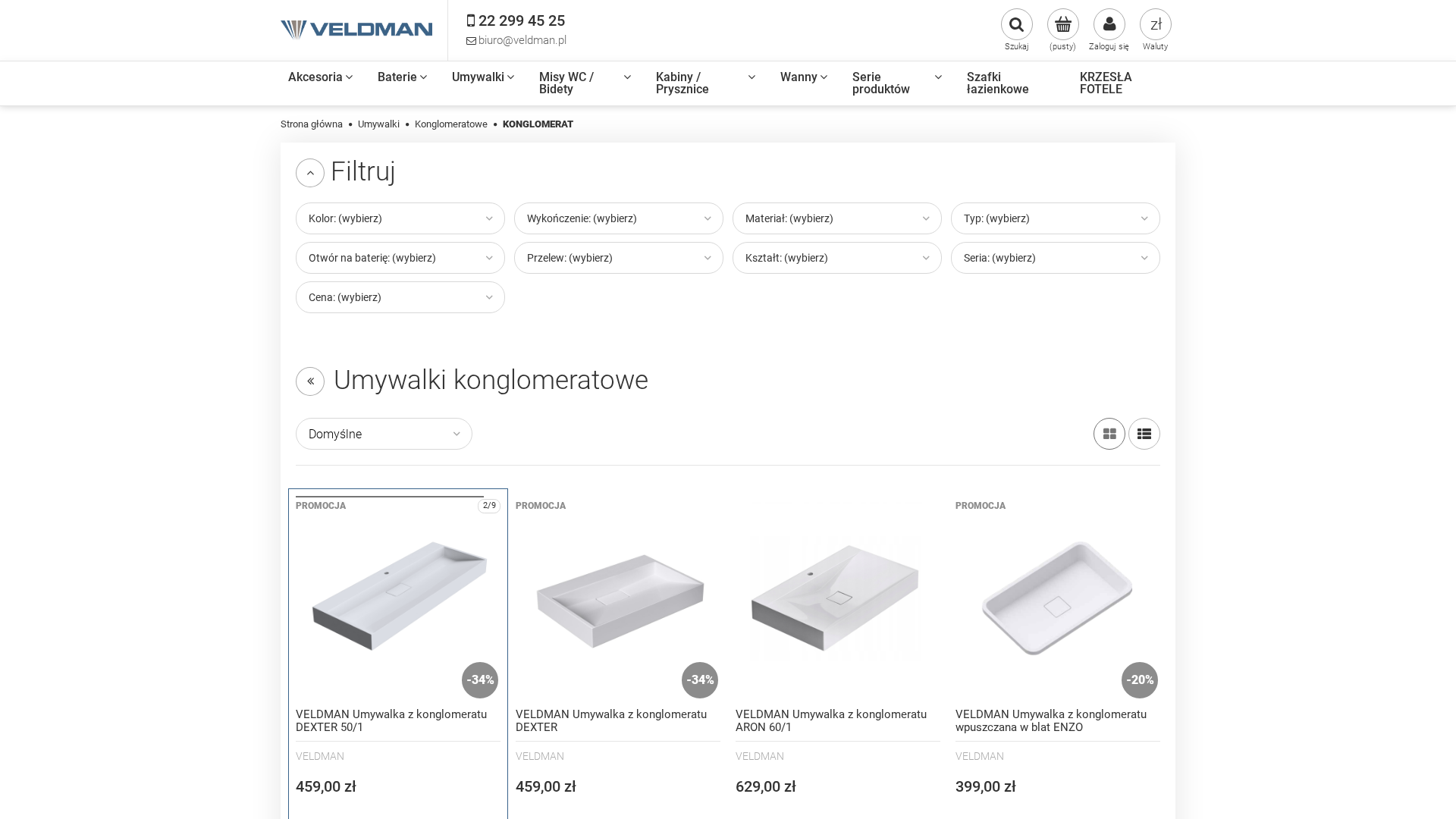This screenshot has height=819, width=1456.
Task: Open the Przelew filter dropdown
Action: coord(619,258)
